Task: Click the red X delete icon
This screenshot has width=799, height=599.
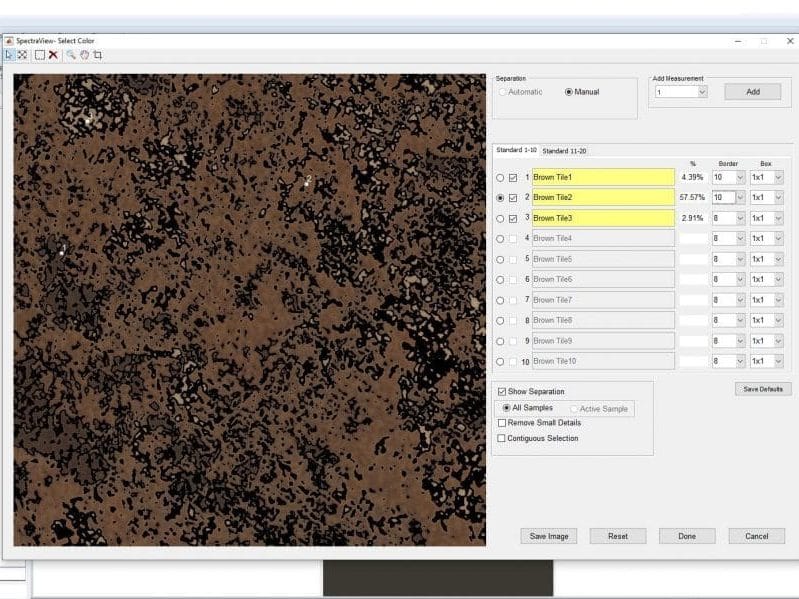Action: click(x=53, y=55)
